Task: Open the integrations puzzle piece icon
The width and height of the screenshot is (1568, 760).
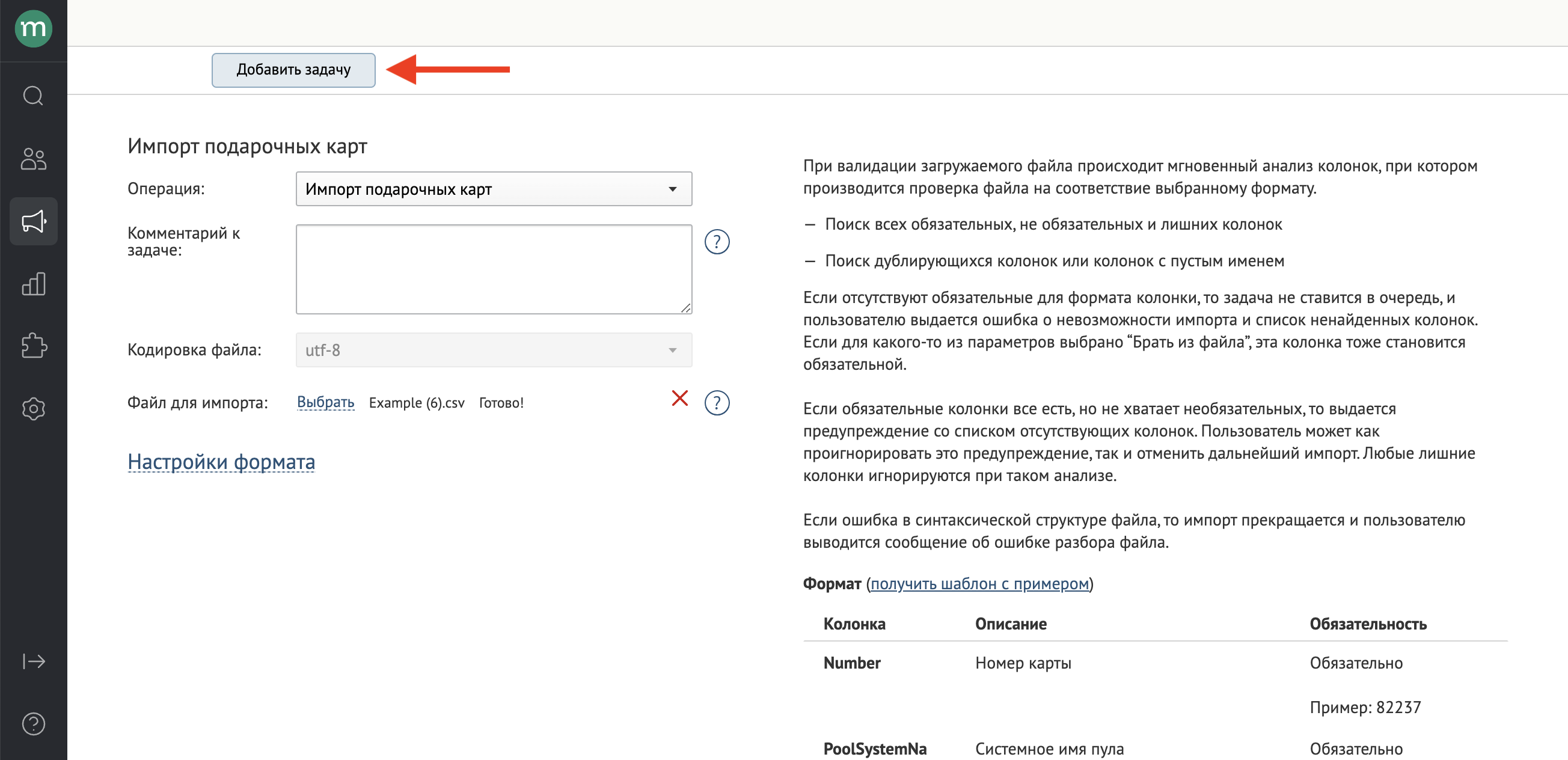Action: [x=34, y=346]
